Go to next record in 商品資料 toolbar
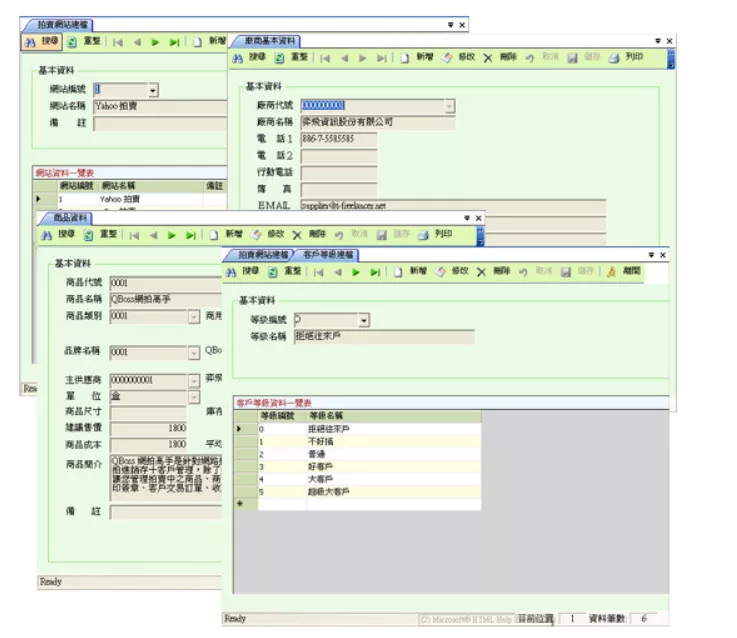This screenshot has height=638, width=737. tap(171, 235)
